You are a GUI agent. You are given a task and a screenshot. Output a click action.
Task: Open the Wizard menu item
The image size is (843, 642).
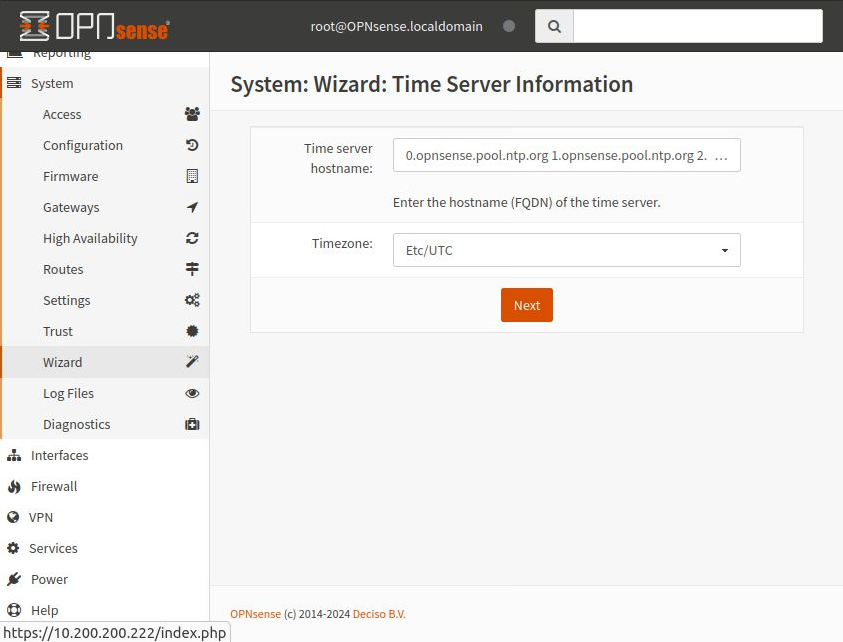[62, 362]
